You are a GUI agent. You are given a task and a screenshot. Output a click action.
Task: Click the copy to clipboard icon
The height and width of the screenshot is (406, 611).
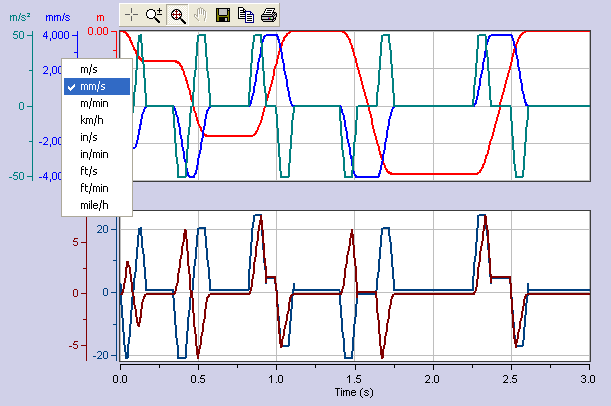246,15
